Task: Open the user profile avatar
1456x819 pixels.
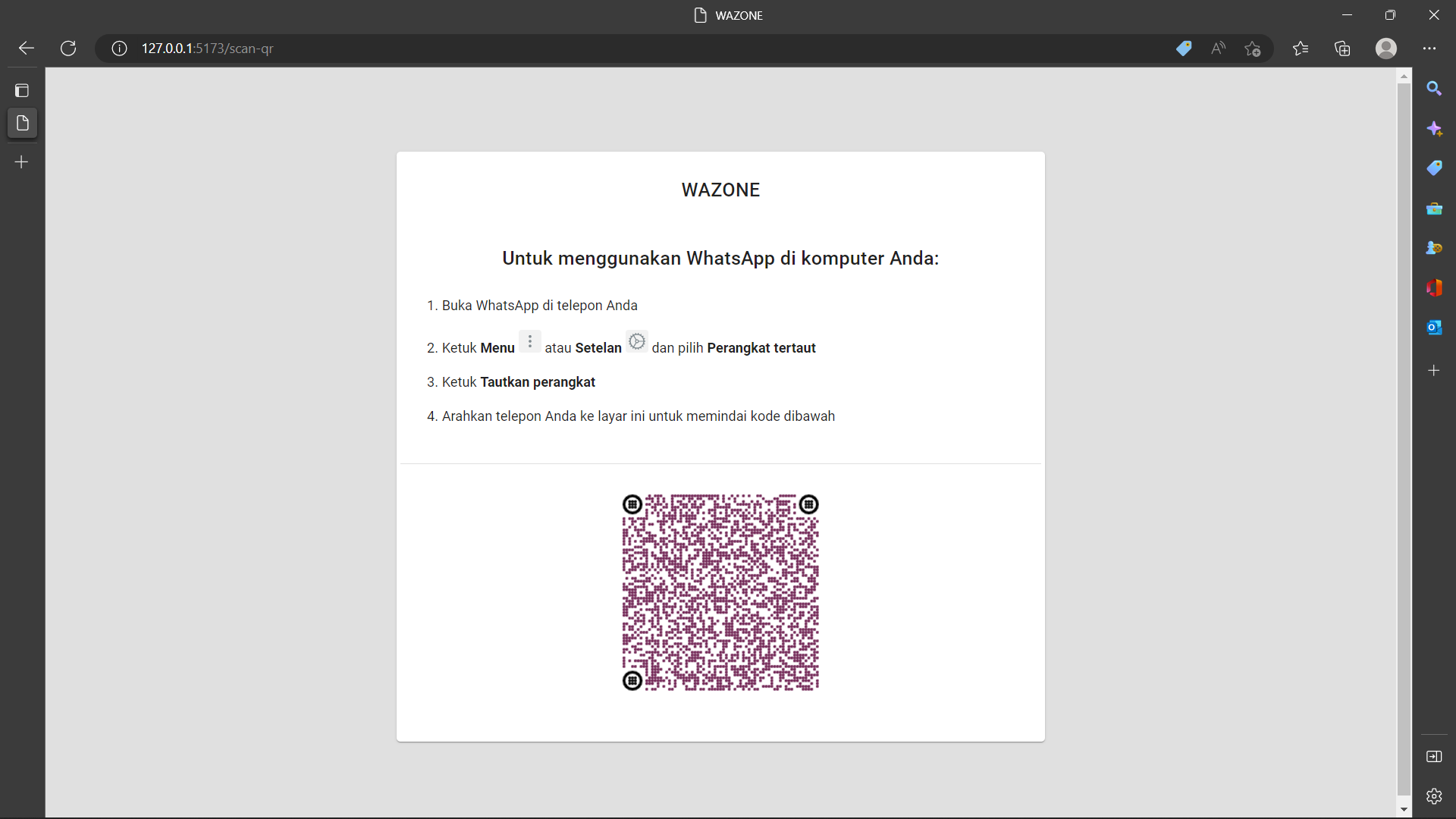Action: pos(1385,49)
